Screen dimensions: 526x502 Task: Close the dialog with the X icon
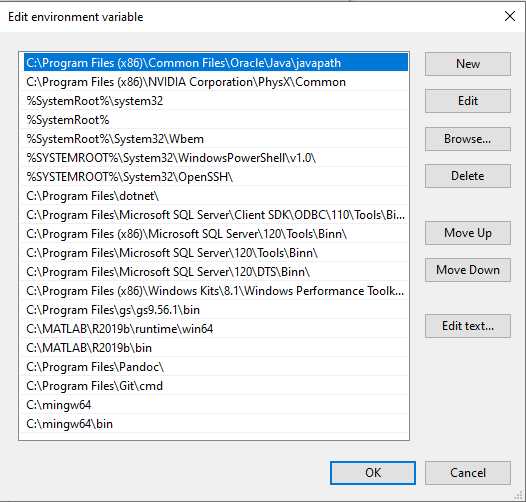tap(510, 16)
